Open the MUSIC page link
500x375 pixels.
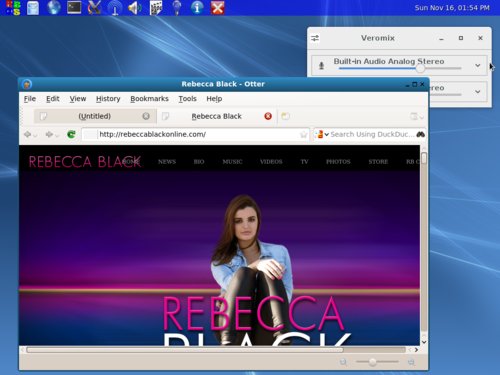click(232, 162)
